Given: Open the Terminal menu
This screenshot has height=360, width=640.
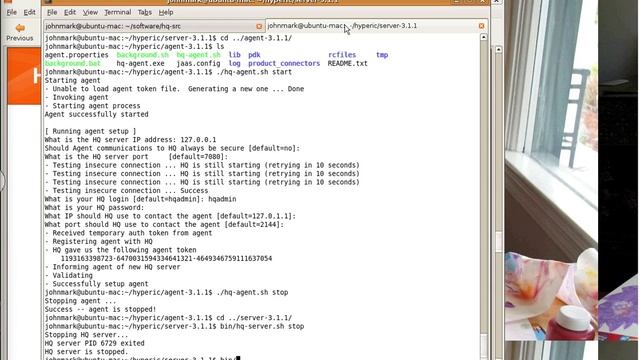Looking at the screenshot, I should tap(118, 12).
